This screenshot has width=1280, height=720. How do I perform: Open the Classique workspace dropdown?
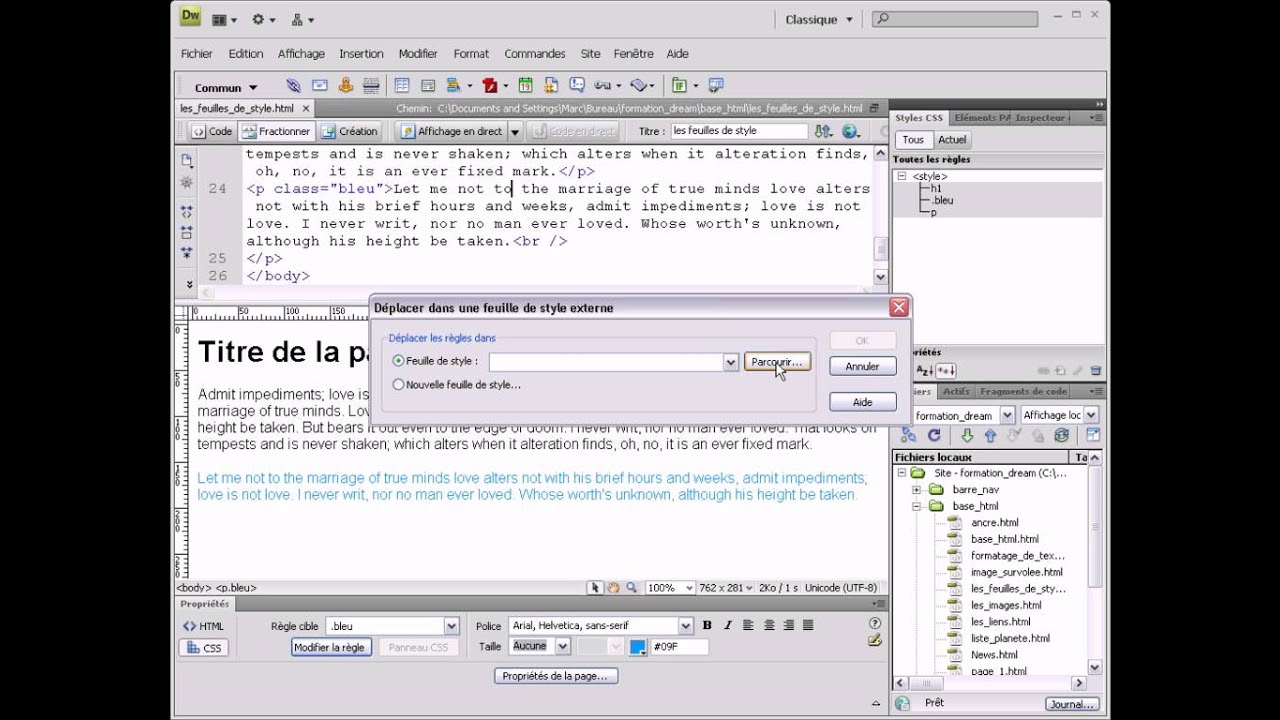coord(818,19)
